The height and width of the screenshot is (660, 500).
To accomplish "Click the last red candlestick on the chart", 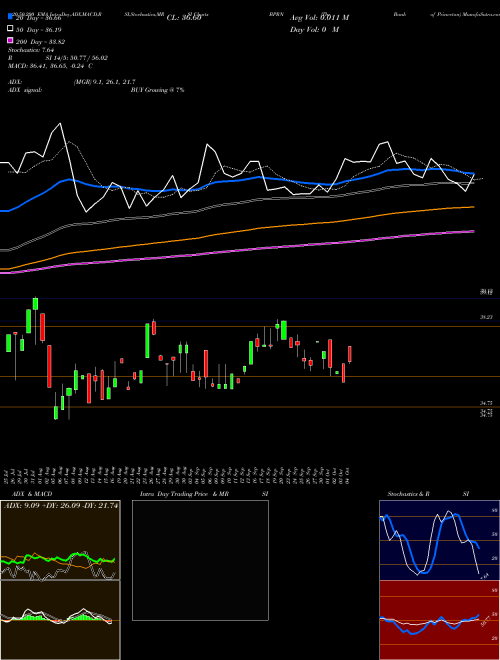I will pyautogui.click(x=349, y=354).
